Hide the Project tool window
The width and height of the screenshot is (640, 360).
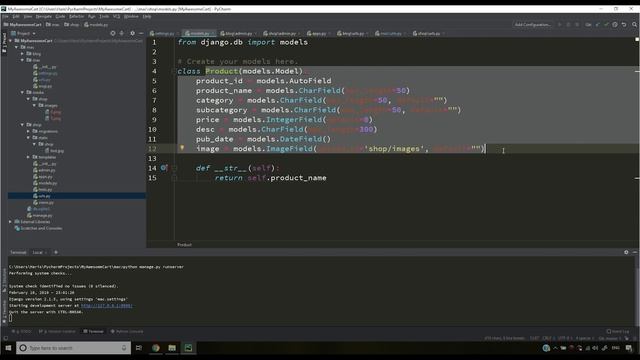pyautogui.click(x=141, y=33)
